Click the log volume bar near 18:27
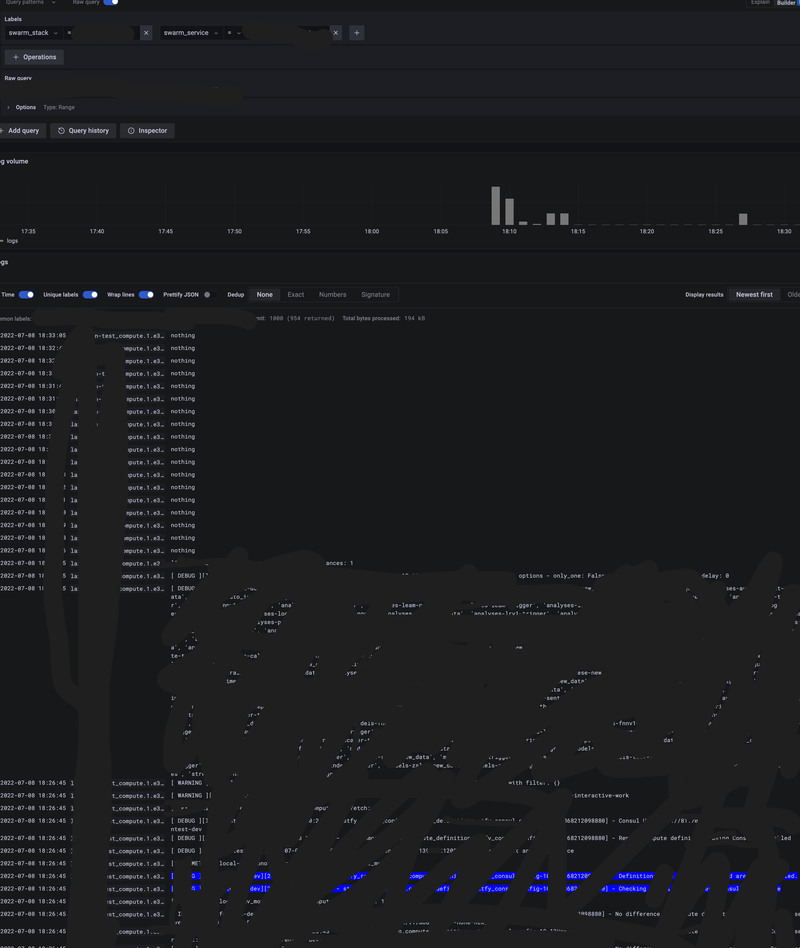The height and width of the screenshot is (948, 800). tap(743, 219)
